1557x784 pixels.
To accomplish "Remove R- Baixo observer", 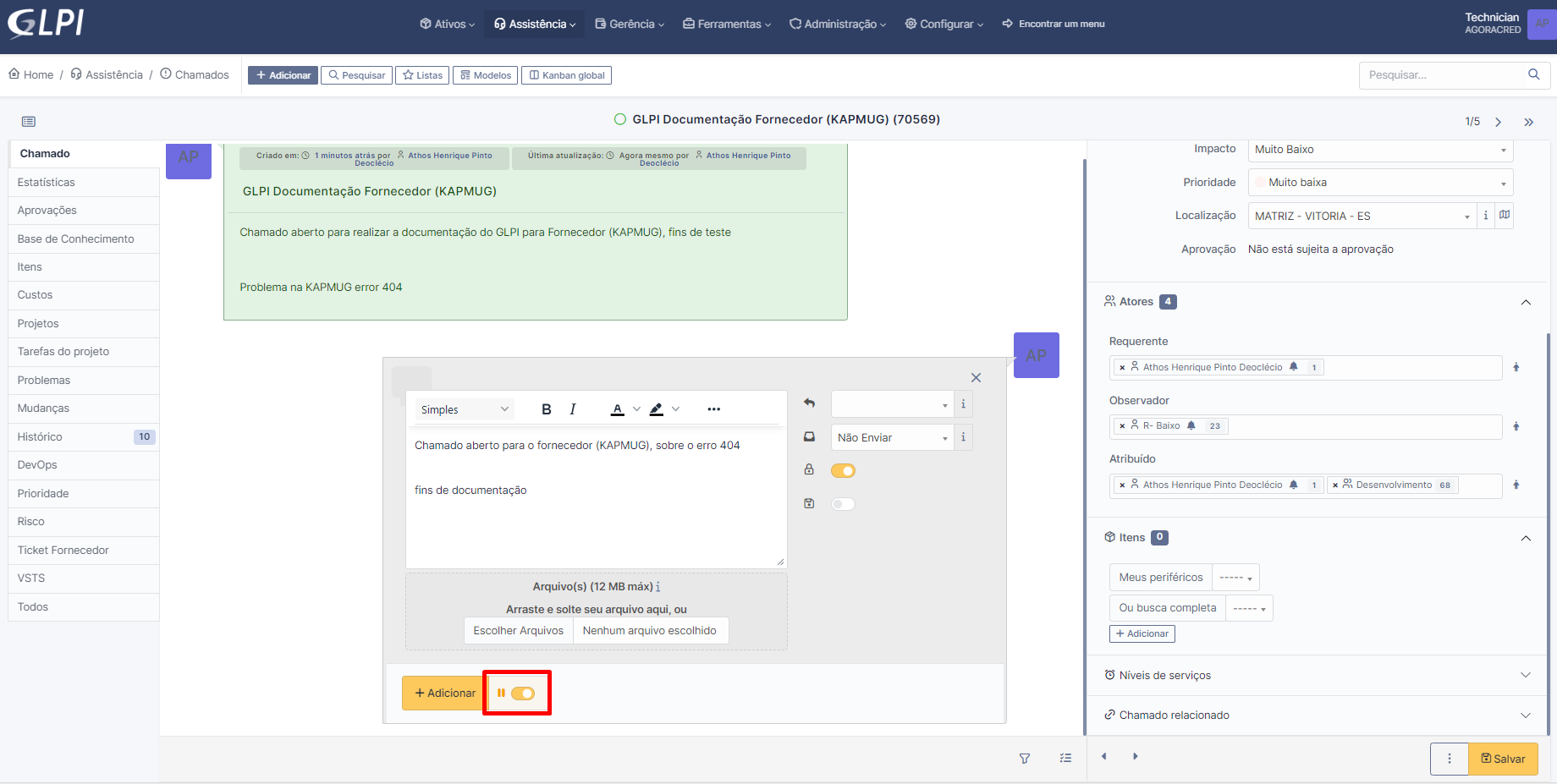I will tap(1122, 426).
